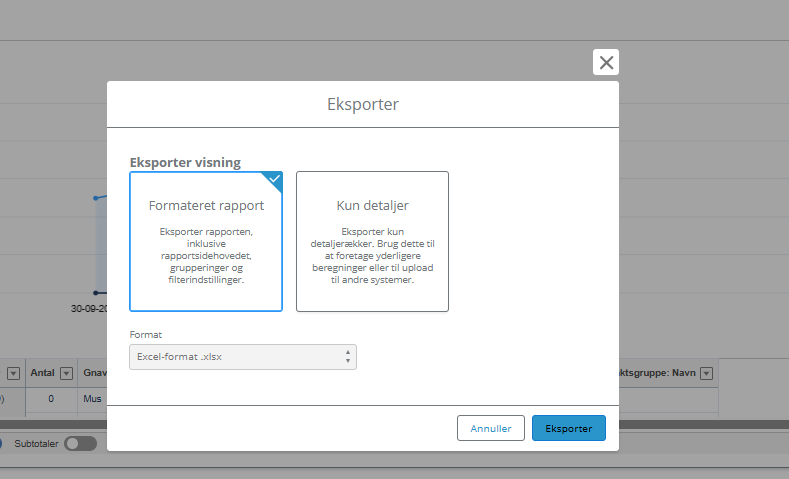789x479 pixels.
Task: Click the 30-09 date label on chart axis
Action: pos(89,308)
